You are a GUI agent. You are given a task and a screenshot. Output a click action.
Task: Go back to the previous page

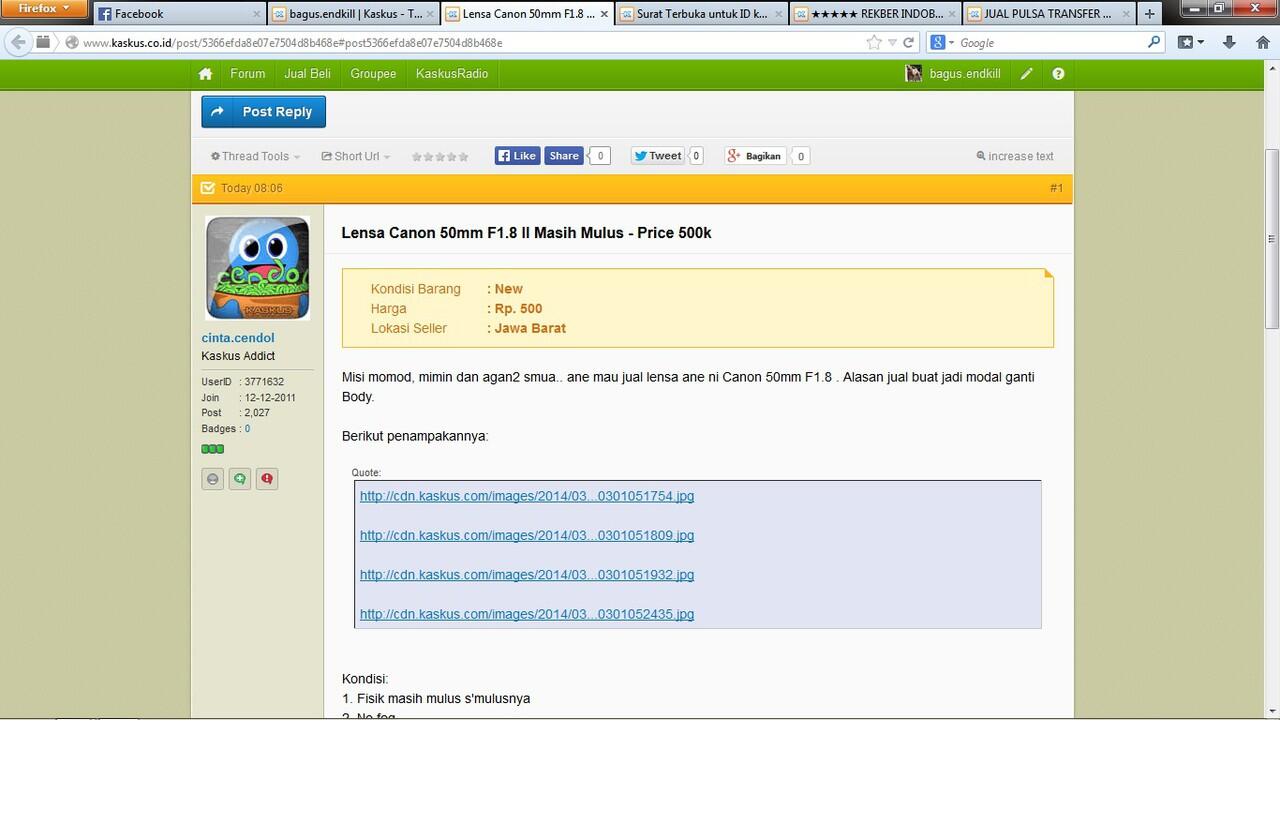coord(18,42)
